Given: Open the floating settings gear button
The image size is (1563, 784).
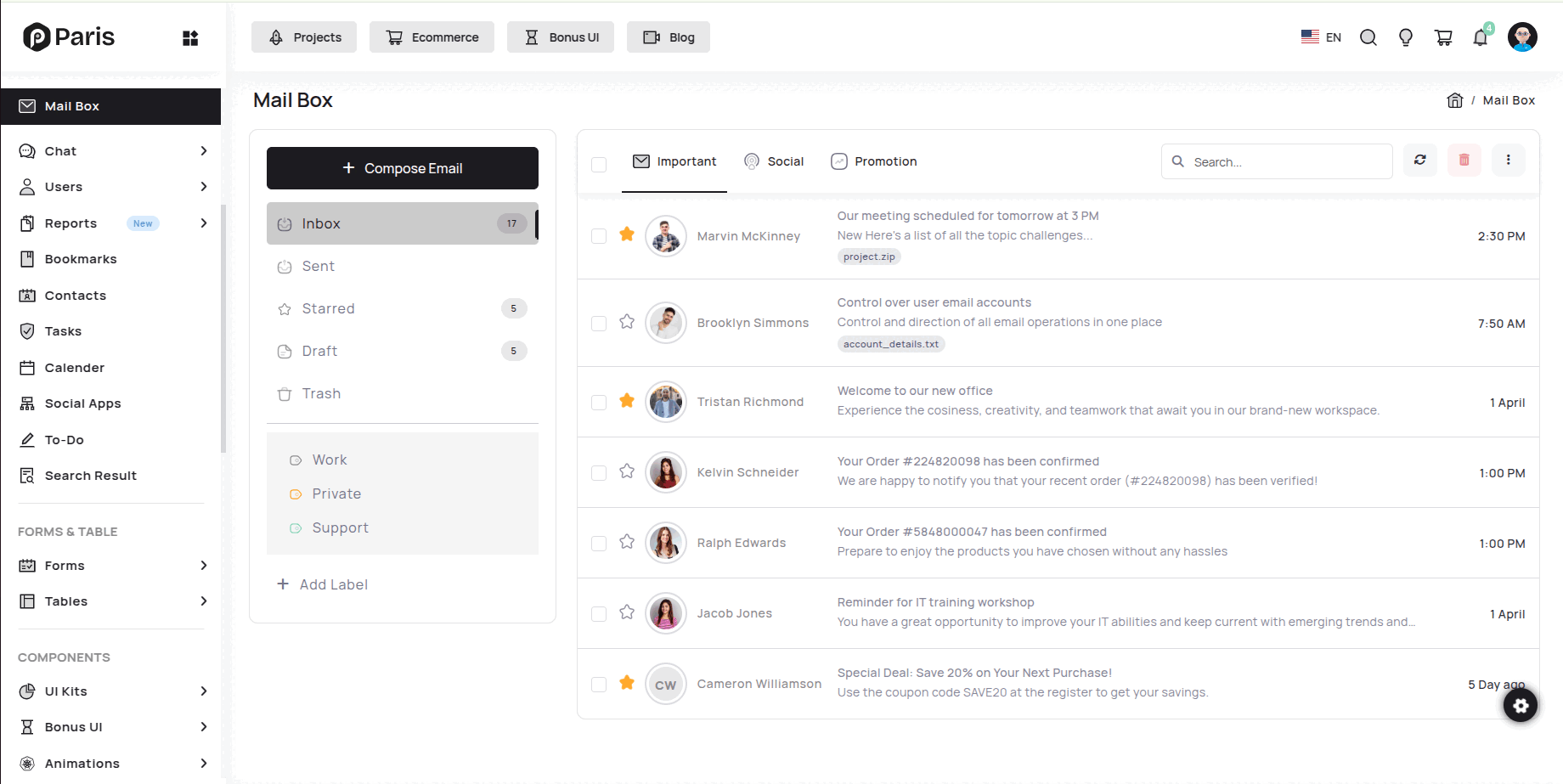Looking at the screenshot, I should (1521, 705).
